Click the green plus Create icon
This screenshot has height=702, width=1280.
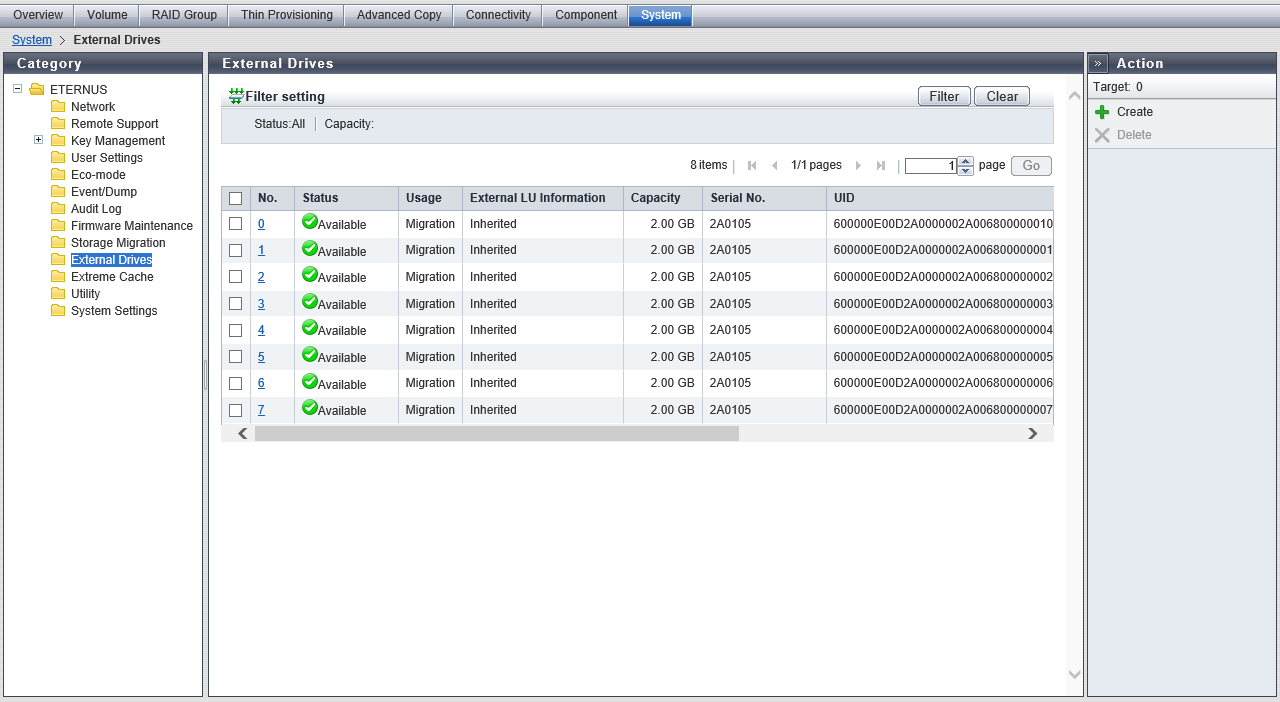tap(1102, 112)
